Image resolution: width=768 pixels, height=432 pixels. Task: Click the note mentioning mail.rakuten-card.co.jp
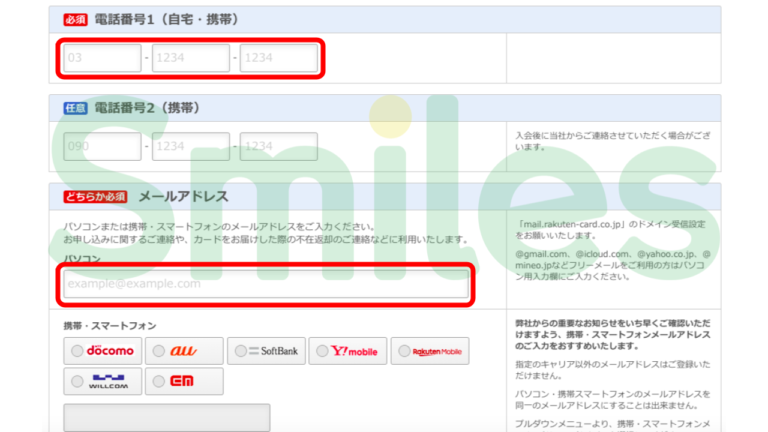[610, 230]
